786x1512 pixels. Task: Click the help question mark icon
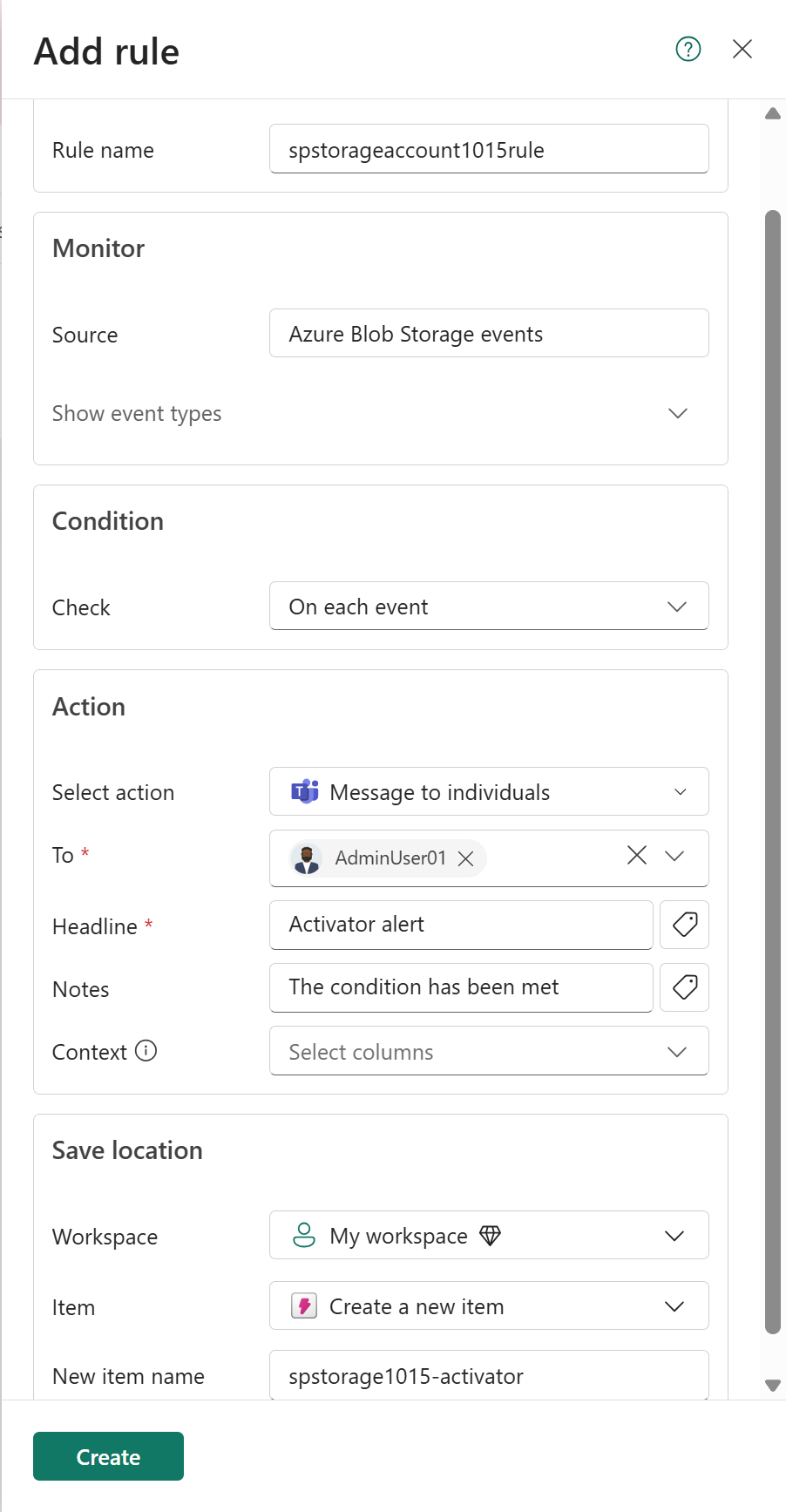click(x=688, y=50)
